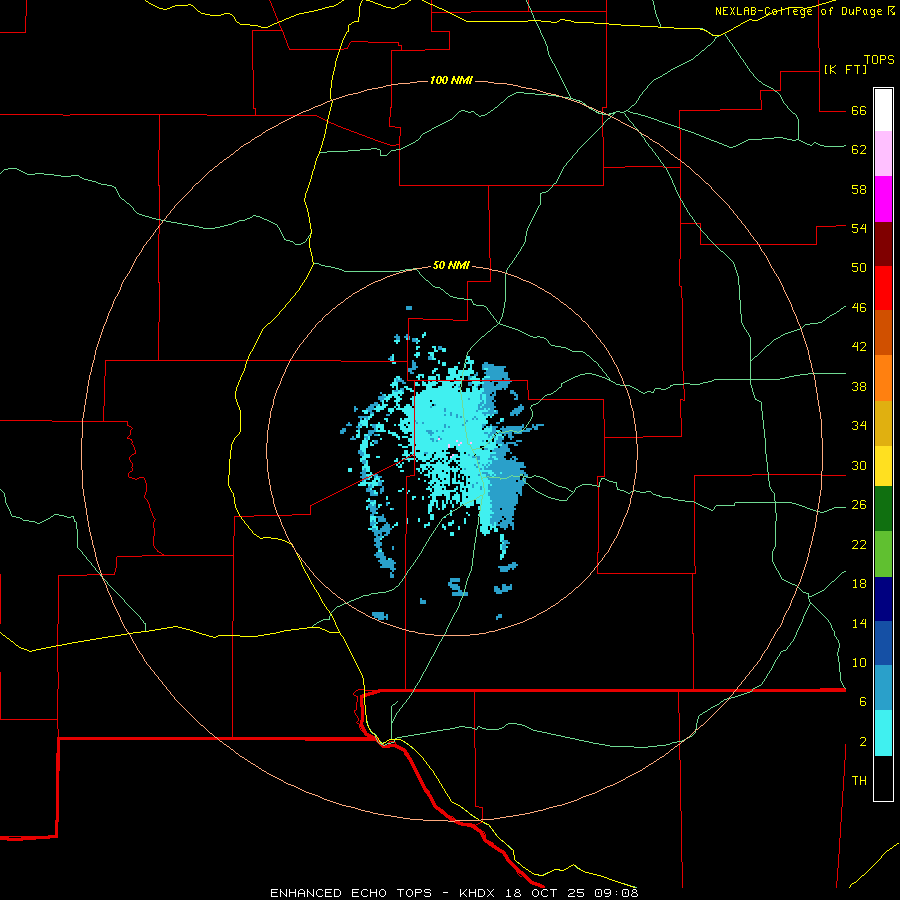
Task: Click the 'TH' legend label
Action: (859, 781)
